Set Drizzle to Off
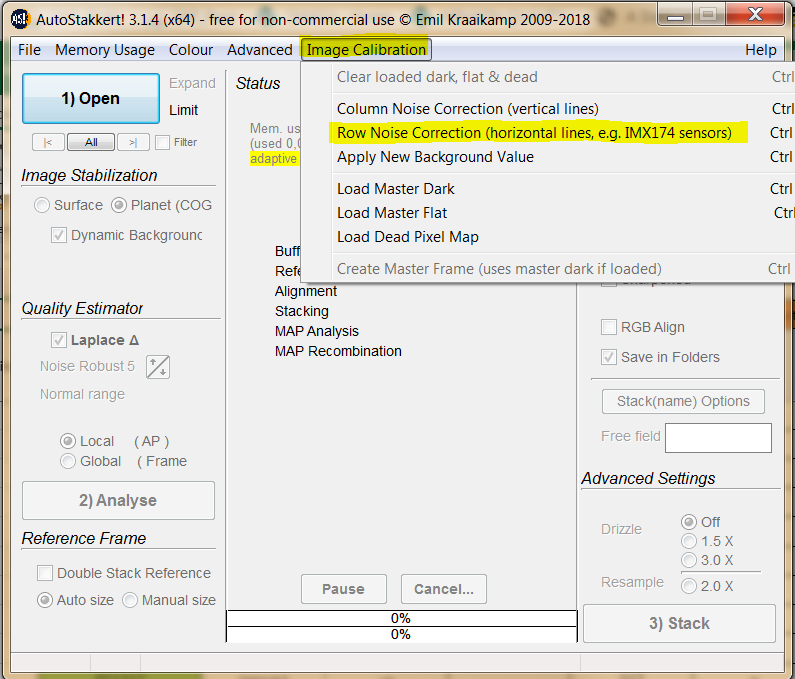Viewport: 795px width, 679px height. pos(689,522)
